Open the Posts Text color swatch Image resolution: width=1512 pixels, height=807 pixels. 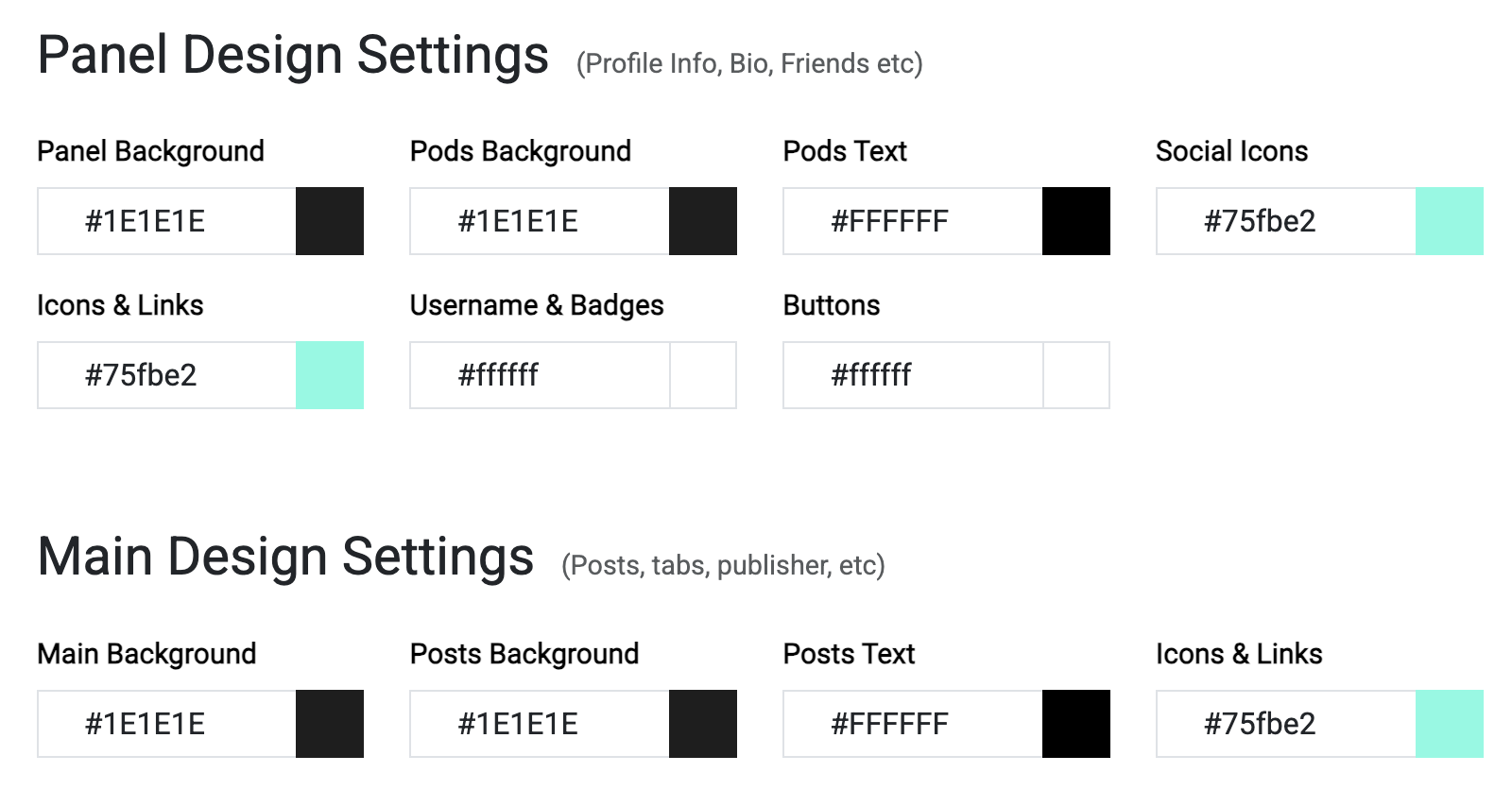[1076, 724]
